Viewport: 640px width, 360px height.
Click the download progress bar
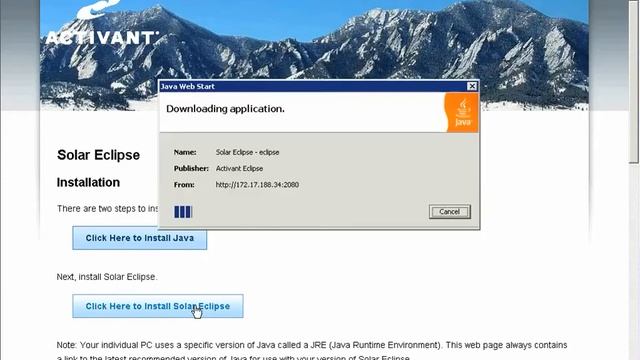(183, 212)
